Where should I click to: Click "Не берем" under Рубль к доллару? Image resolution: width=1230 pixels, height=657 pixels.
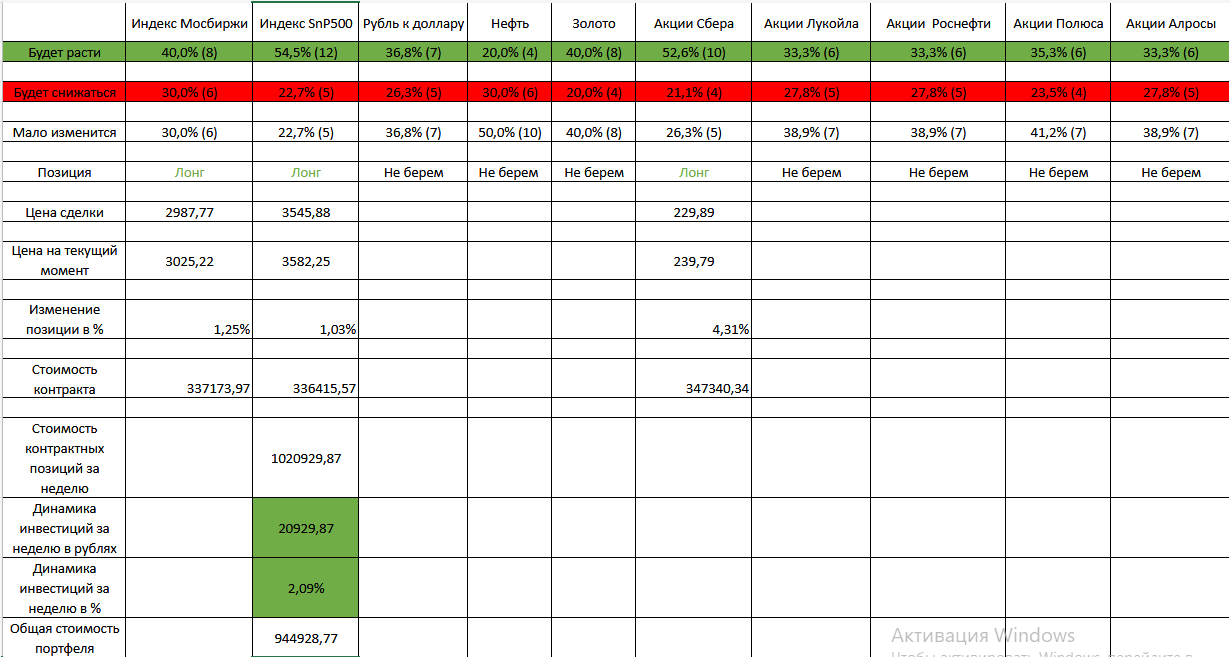tap(413, 172)
